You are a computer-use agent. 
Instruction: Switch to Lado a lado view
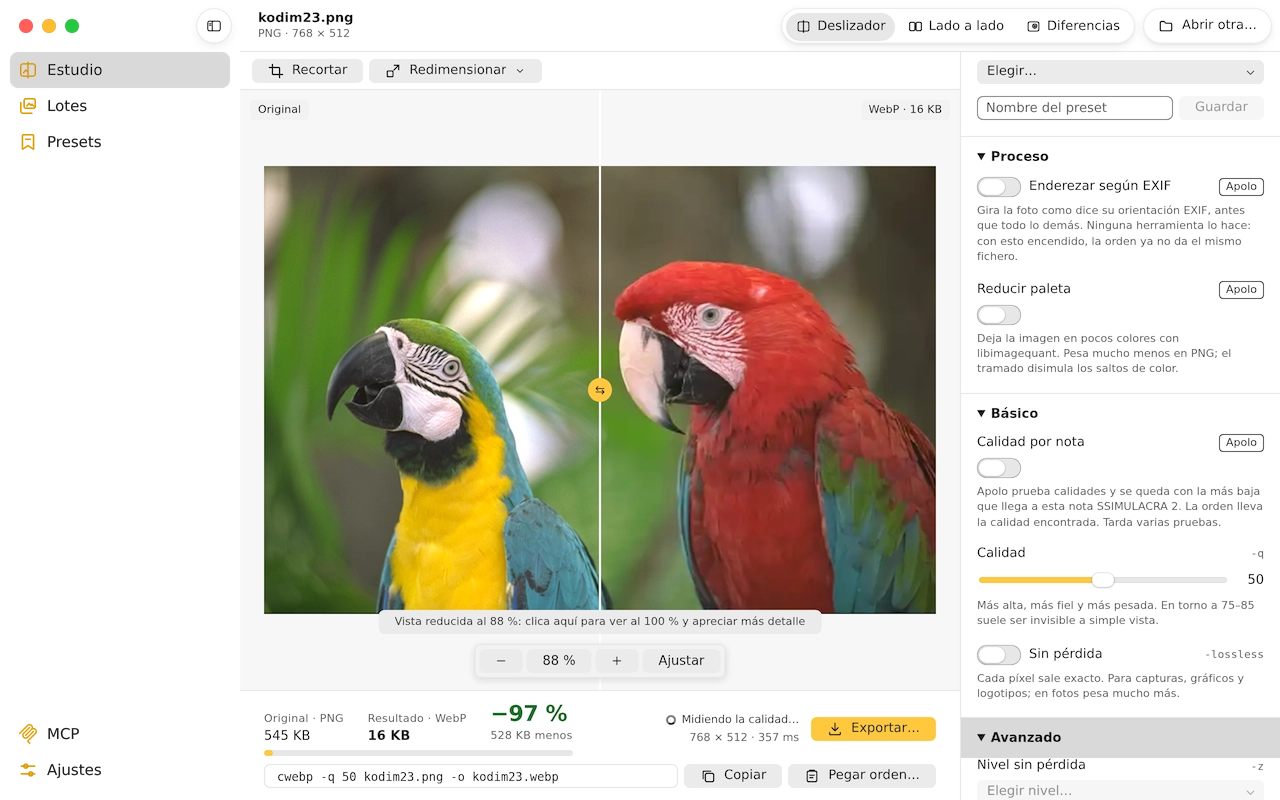[x=956, y=26]
